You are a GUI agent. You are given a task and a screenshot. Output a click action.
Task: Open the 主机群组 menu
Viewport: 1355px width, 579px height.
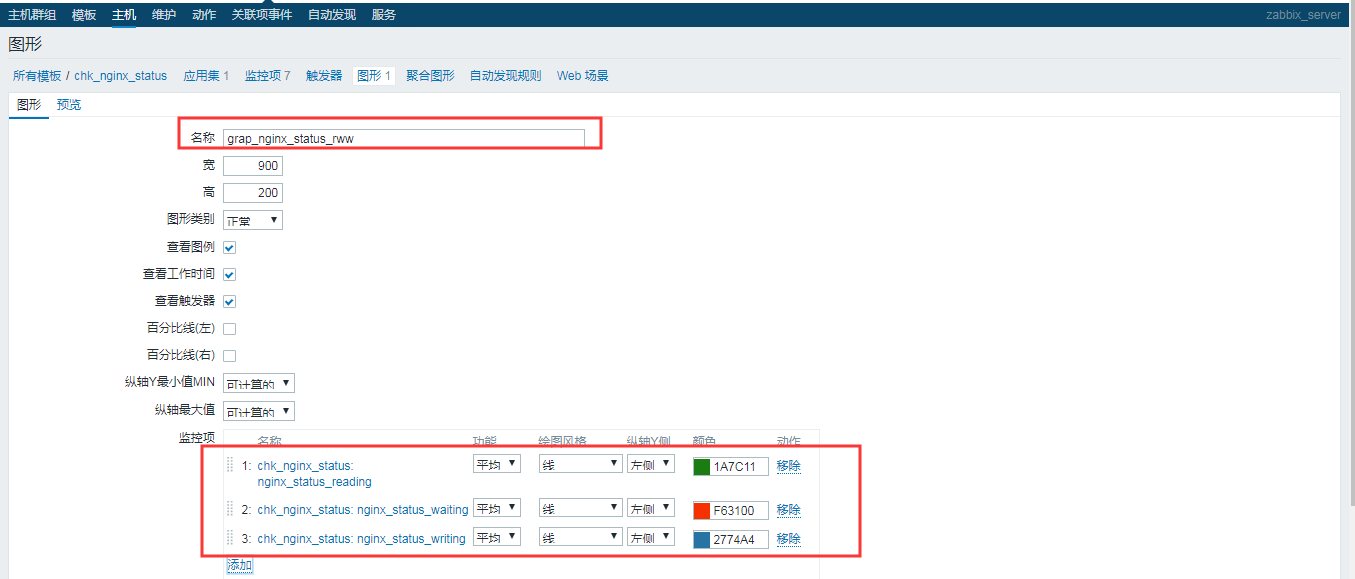[32, 15]
